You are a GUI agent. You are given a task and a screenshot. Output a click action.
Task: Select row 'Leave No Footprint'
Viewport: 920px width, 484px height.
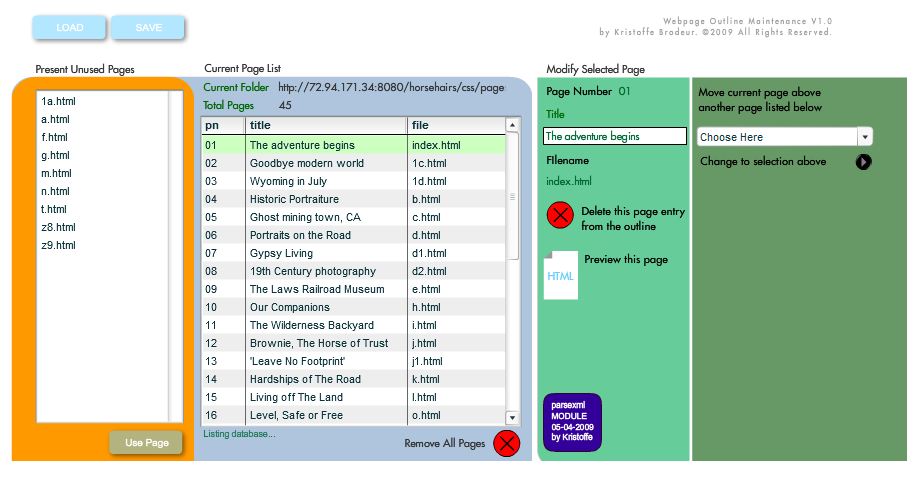353,361
